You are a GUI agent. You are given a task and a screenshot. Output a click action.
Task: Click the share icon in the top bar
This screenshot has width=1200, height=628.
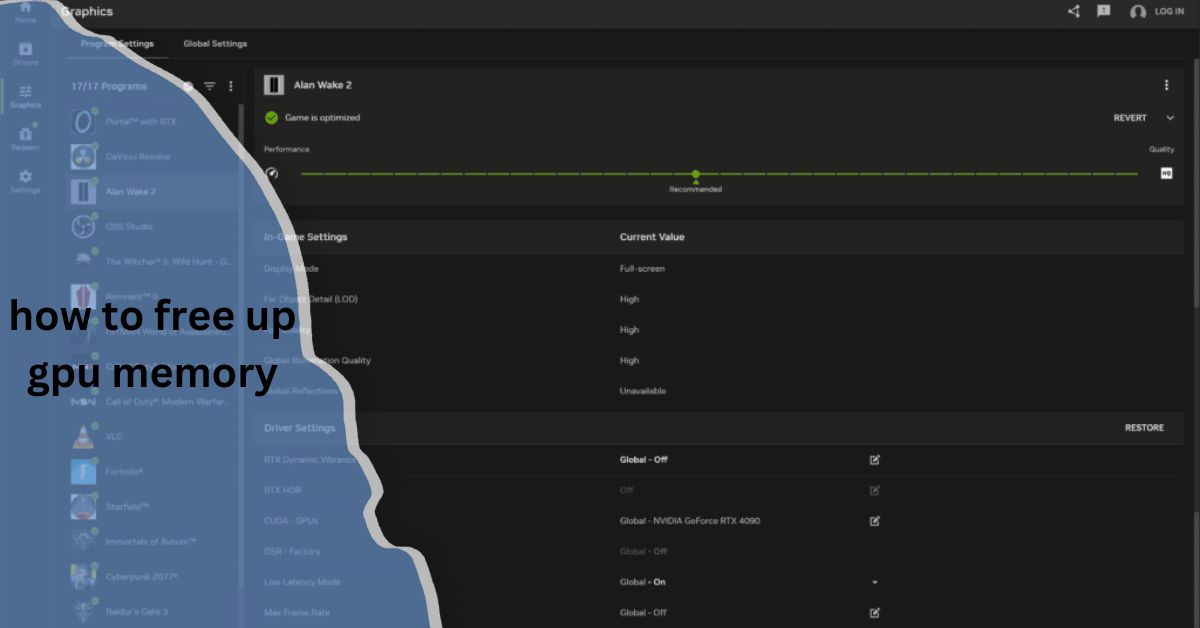point(1074,11)
